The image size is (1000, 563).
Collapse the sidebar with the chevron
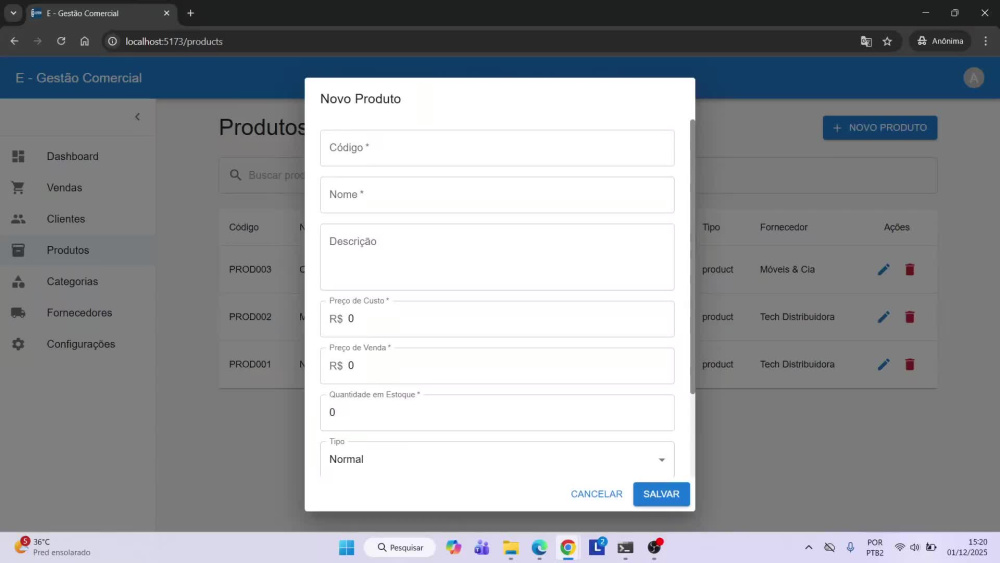(x=137, y=117)
